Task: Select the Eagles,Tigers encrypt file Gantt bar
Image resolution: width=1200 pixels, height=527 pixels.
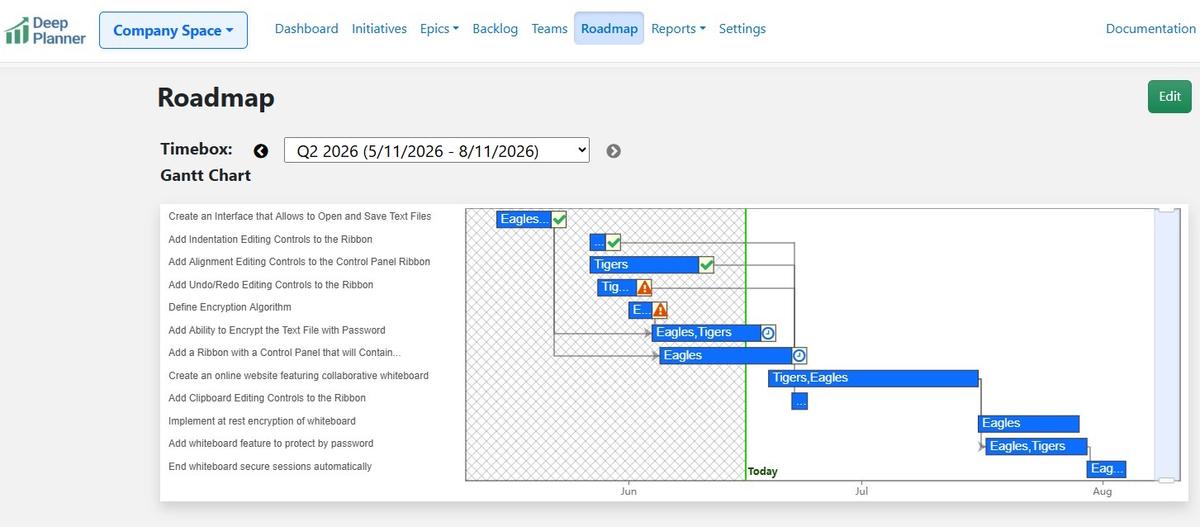Action: (x=706, y=333)
